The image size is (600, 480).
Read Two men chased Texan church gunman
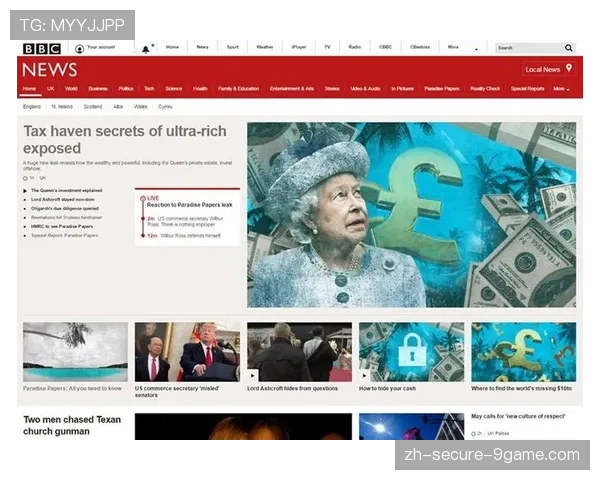click(72, 425)
